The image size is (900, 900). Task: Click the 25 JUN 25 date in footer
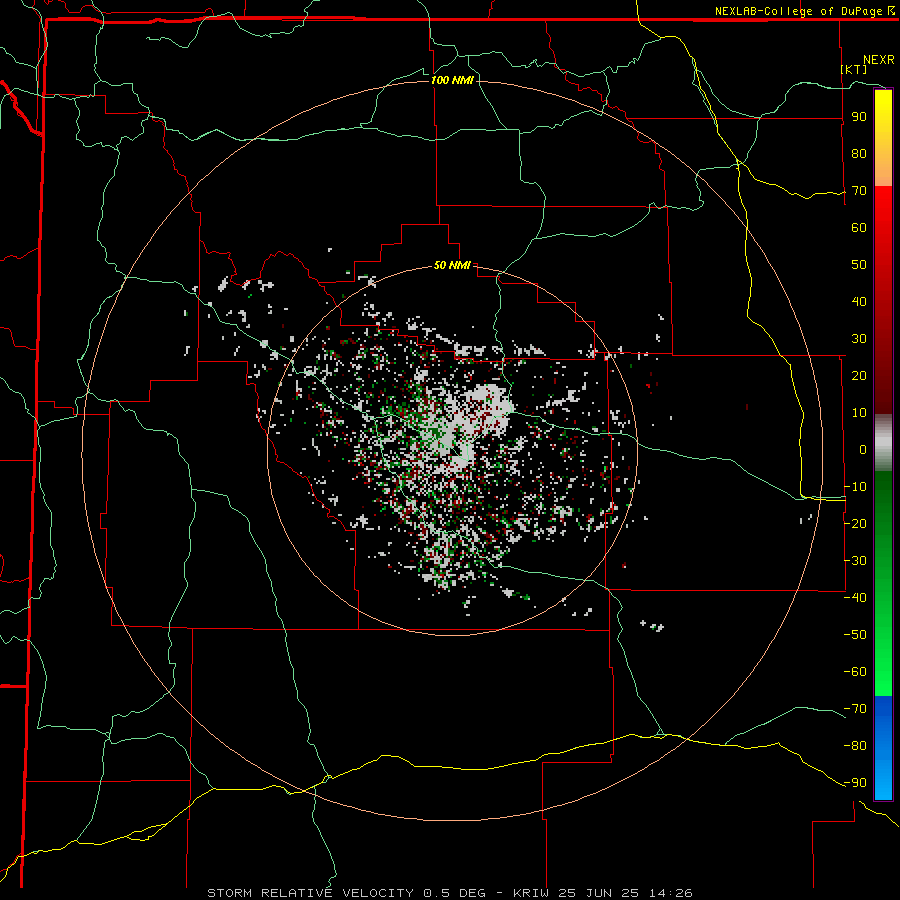[x=599, y=893]
